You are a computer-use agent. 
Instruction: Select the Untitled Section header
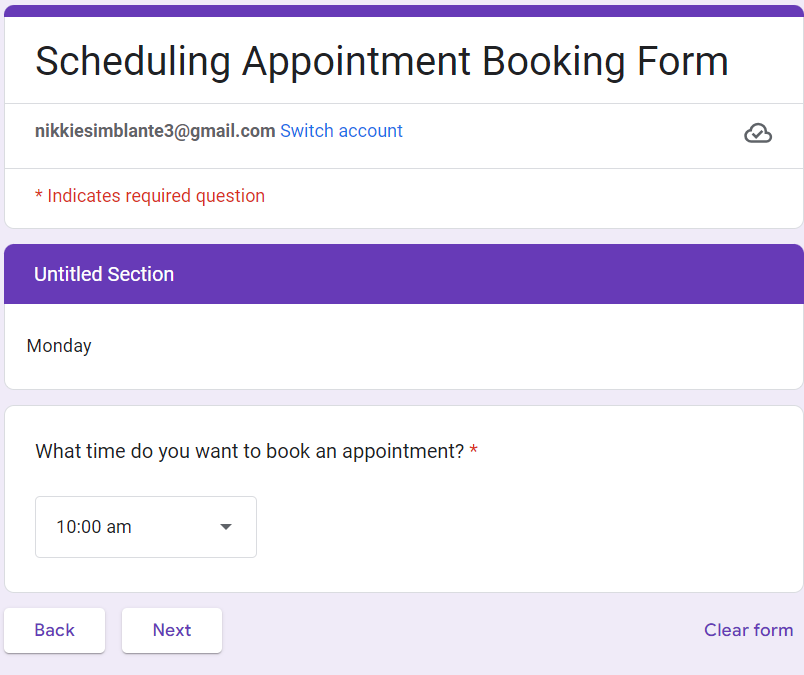tap(404, 274)
